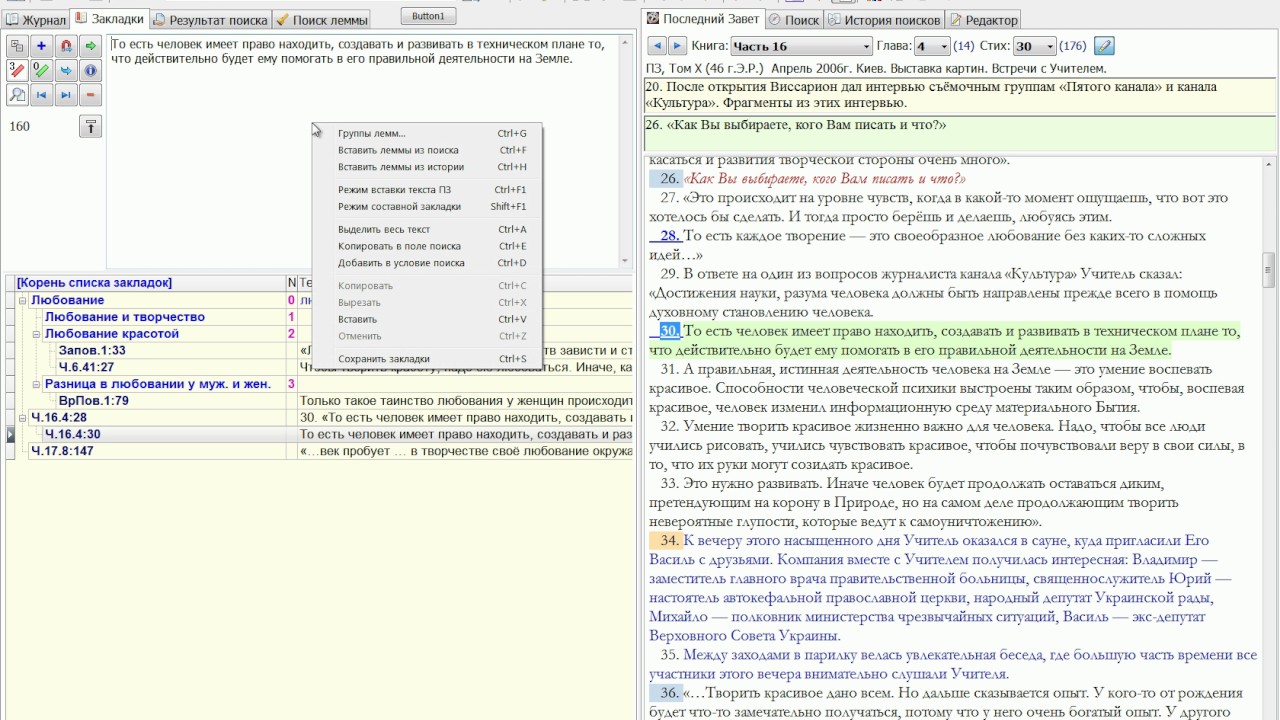Click the pencil edit icon in reader toolbar
The width and height of the screenshot is (1280, 720).
[1104, 46]
